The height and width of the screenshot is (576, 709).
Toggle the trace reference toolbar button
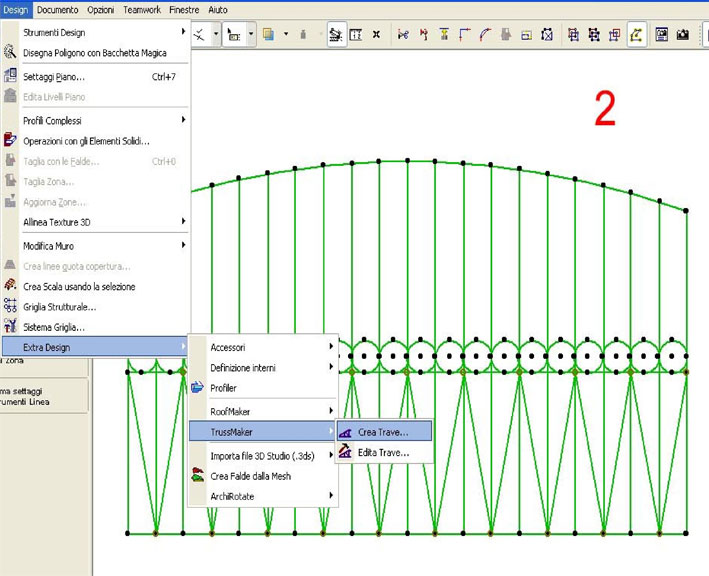(337, 34)
